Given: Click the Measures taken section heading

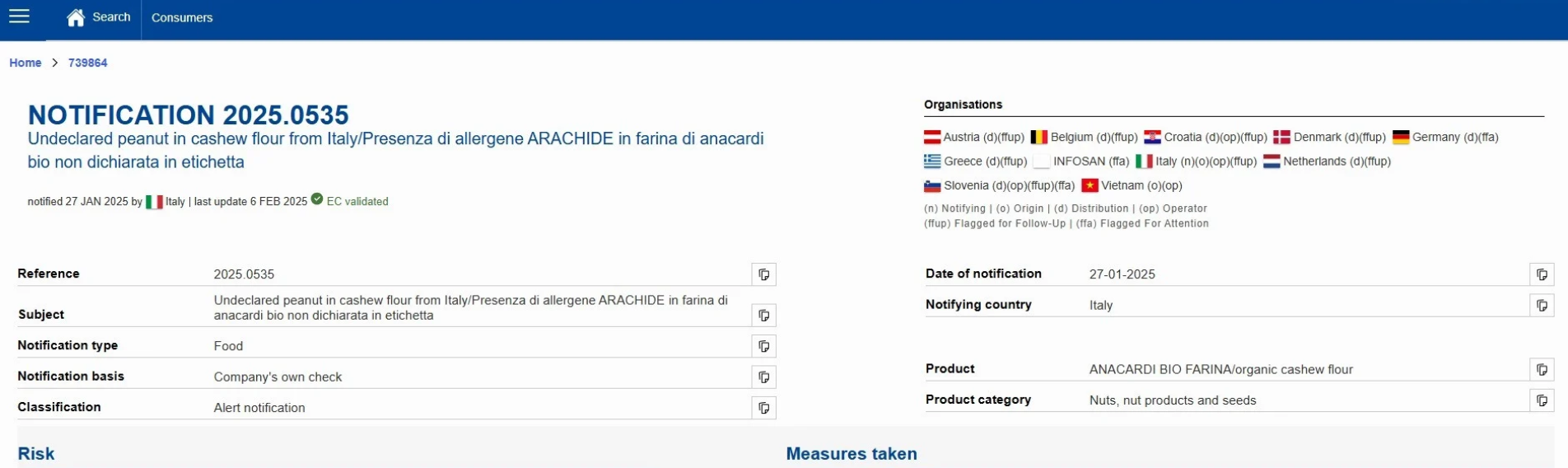Looking at the screenshot, I should point(851,453).
